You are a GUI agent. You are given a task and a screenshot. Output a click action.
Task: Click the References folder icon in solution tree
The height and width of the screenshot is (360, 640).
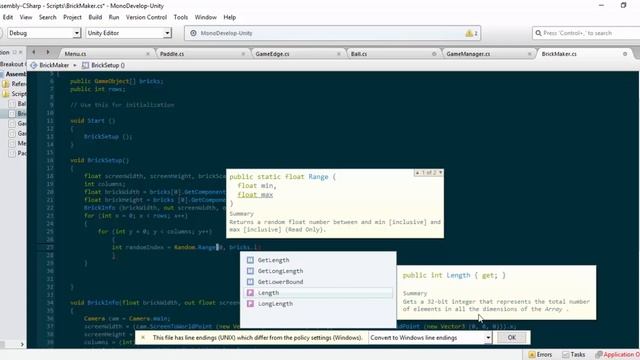[x=6, y=84]
